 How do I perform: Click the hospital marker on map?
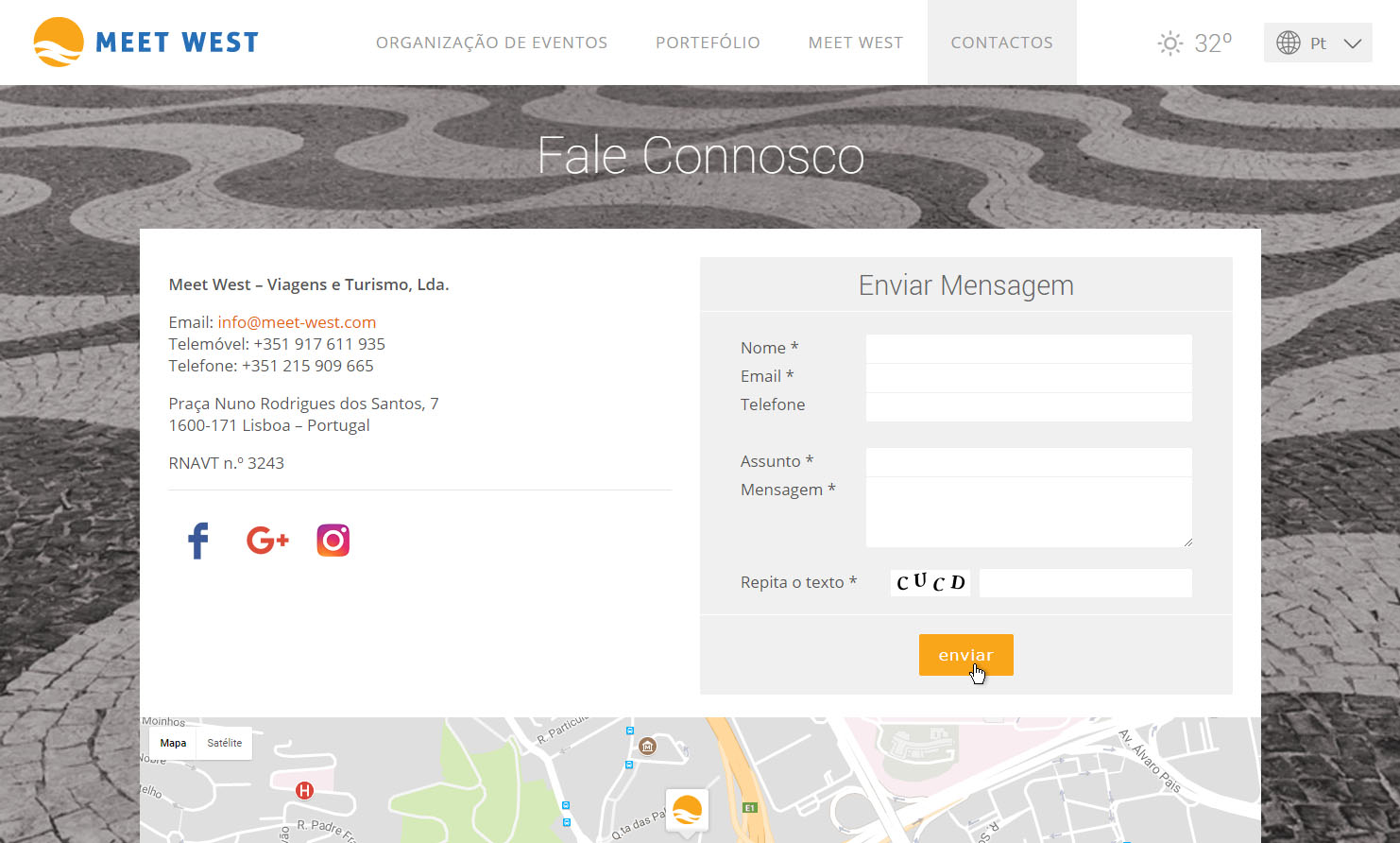pyautogui.click(x=304, y=790)
